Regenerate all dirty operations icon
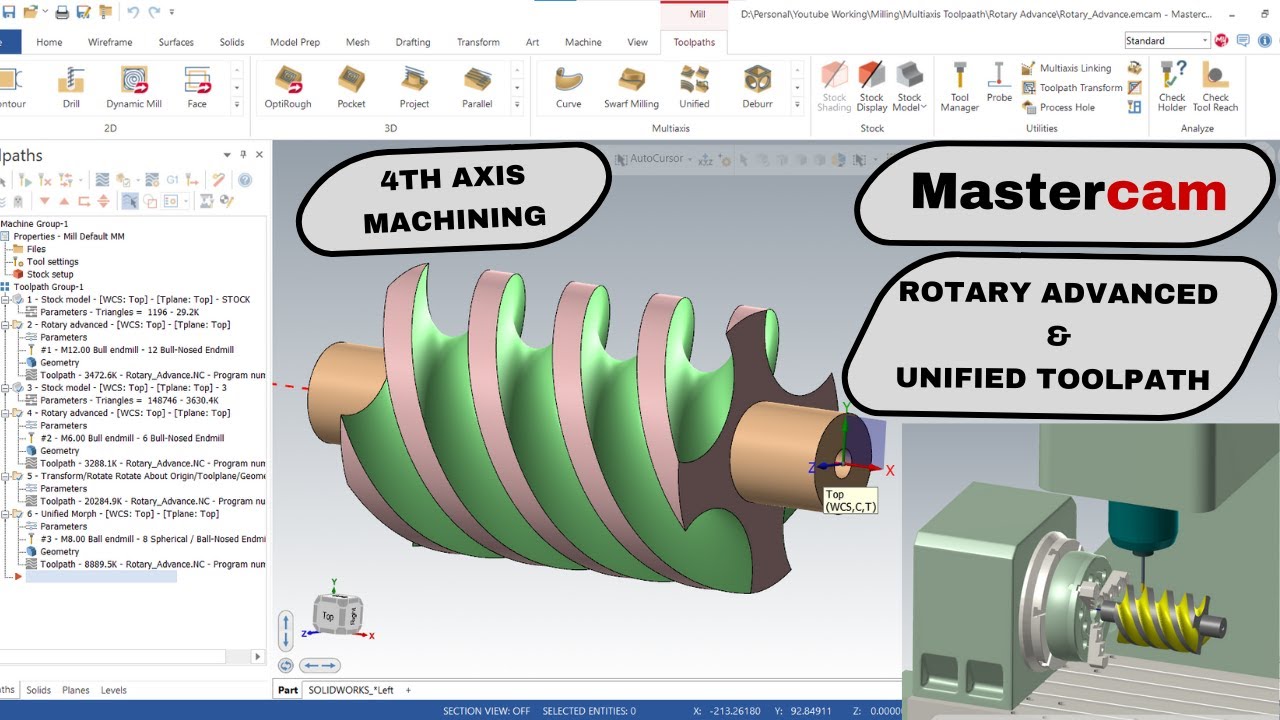 (x=45, y=180)
